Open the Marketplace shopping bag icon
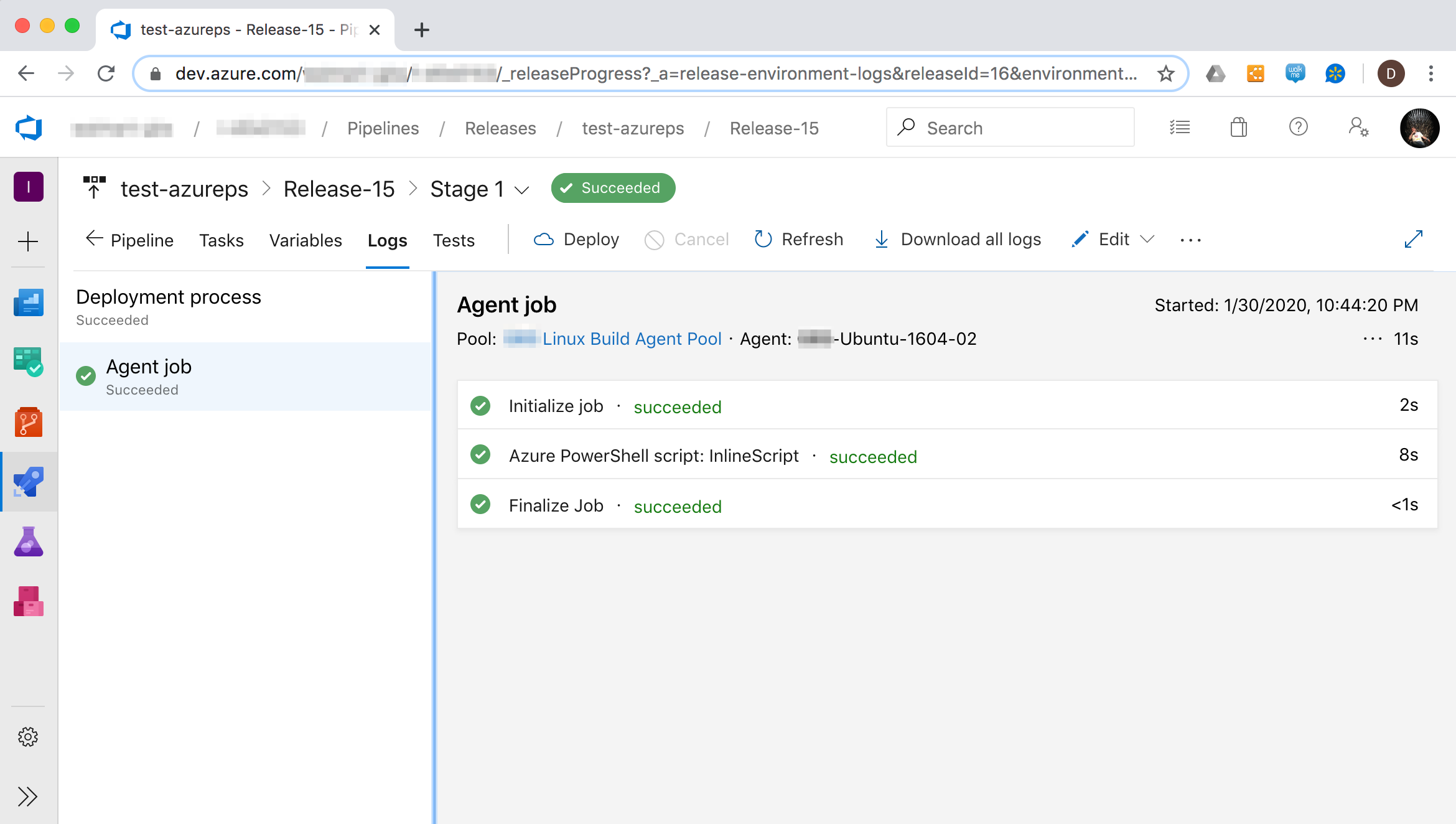This screenshot has height=824, width=1456. pyautogui.click(x=1238, y=128)
